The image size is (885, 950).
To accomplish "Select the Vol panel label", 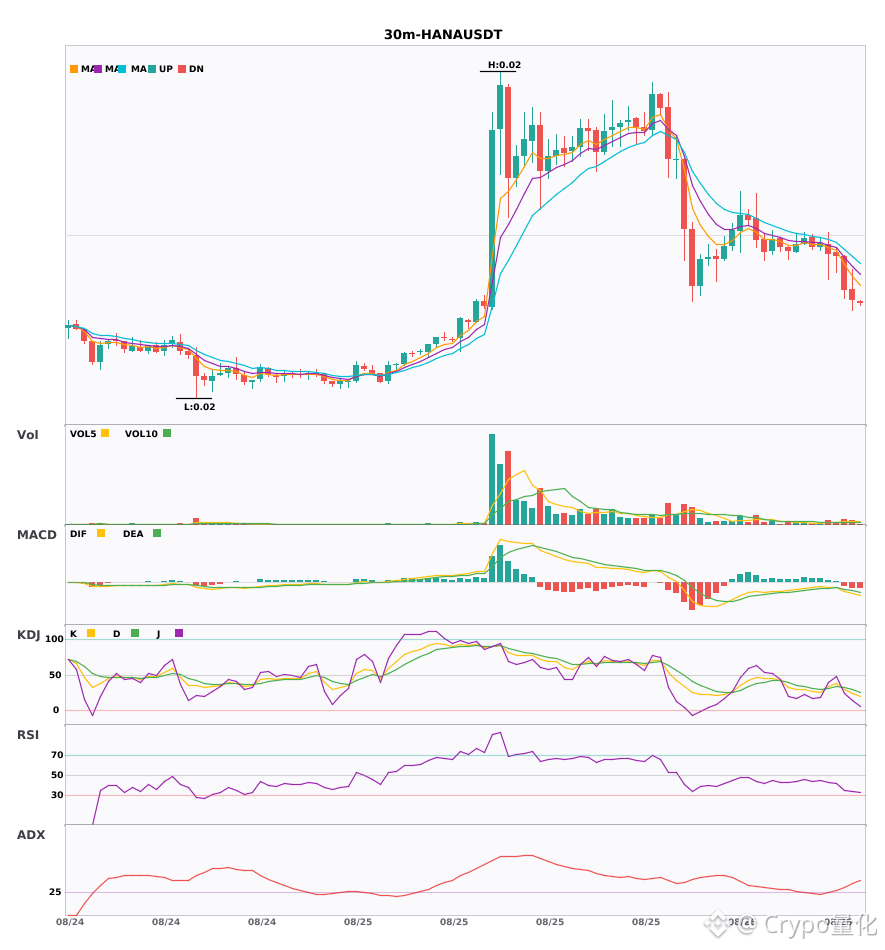I will click(27, 435).
